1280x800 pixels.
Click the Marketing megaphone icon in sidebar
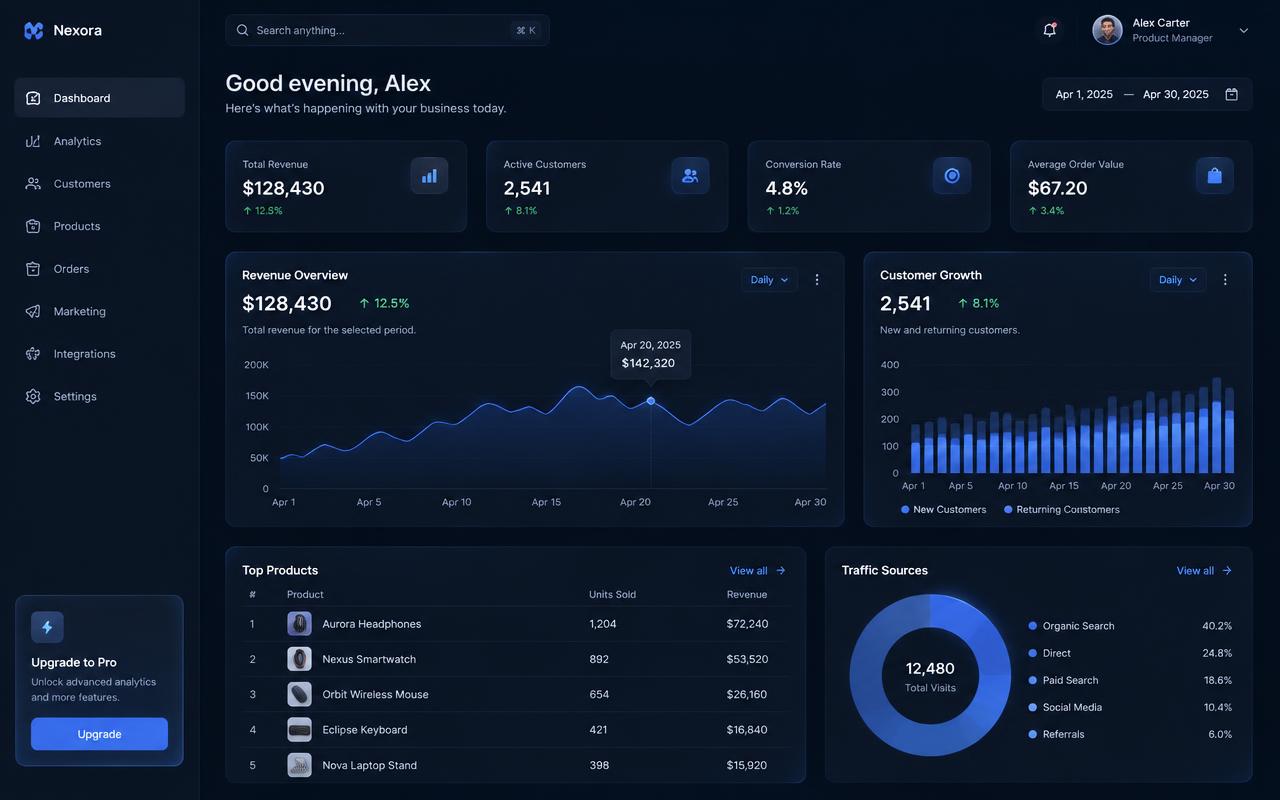33,311
